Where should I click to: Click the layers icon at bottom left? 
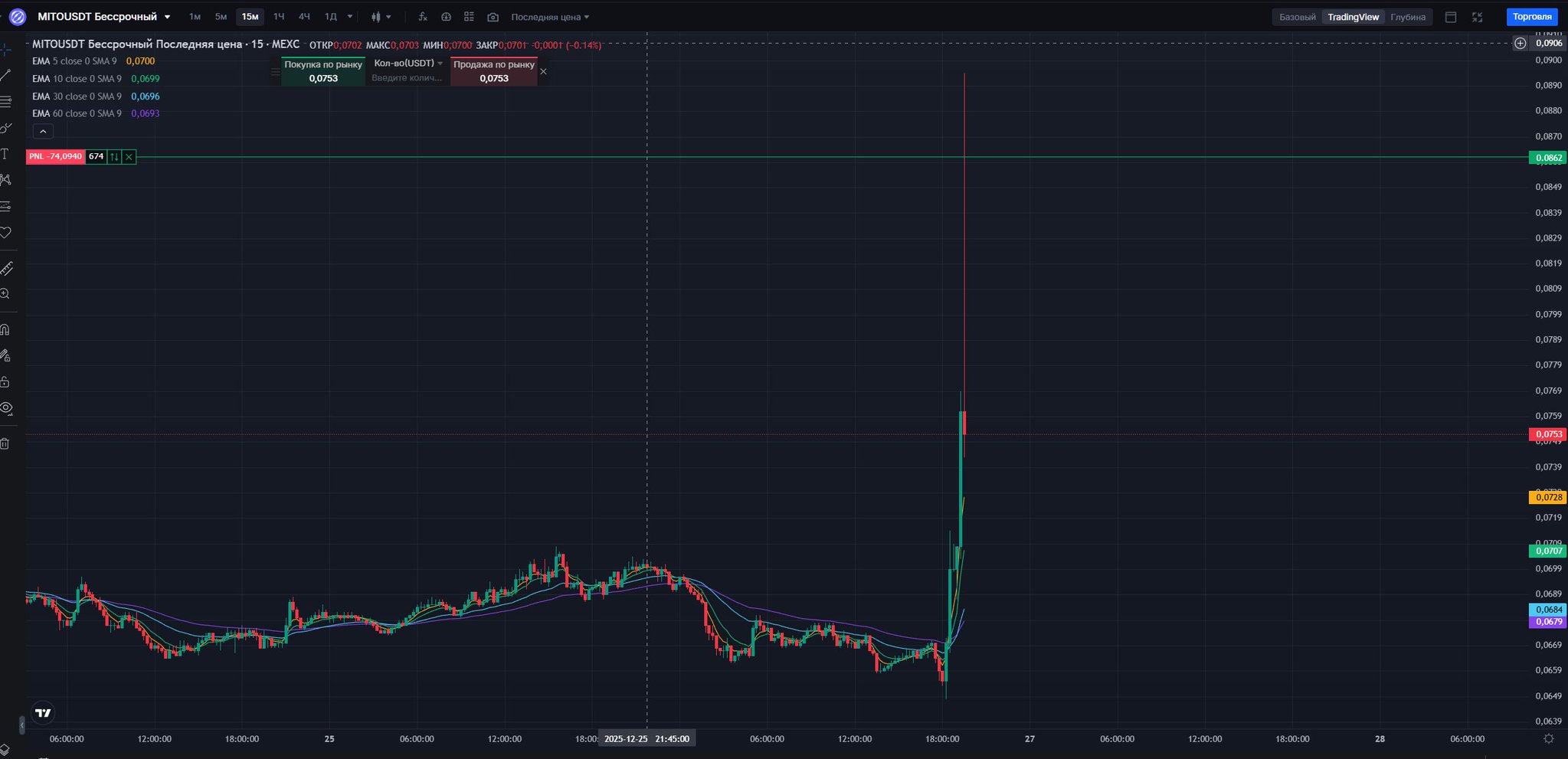tap(5, 749)
